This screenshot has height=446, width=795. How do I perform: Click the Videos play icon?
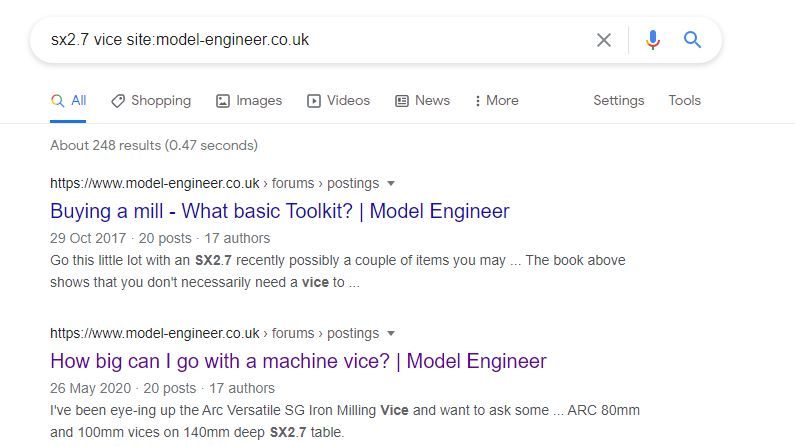click(x=314, y=101)
